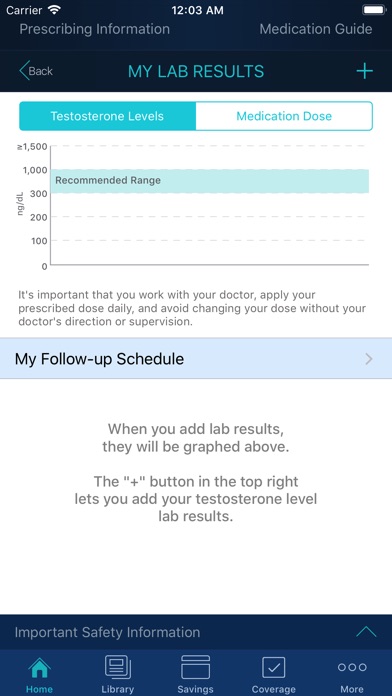Viewport: 392px width, 696px height.
Task: Expand Important Safety Information with up chevron
Action: point(366,632)
